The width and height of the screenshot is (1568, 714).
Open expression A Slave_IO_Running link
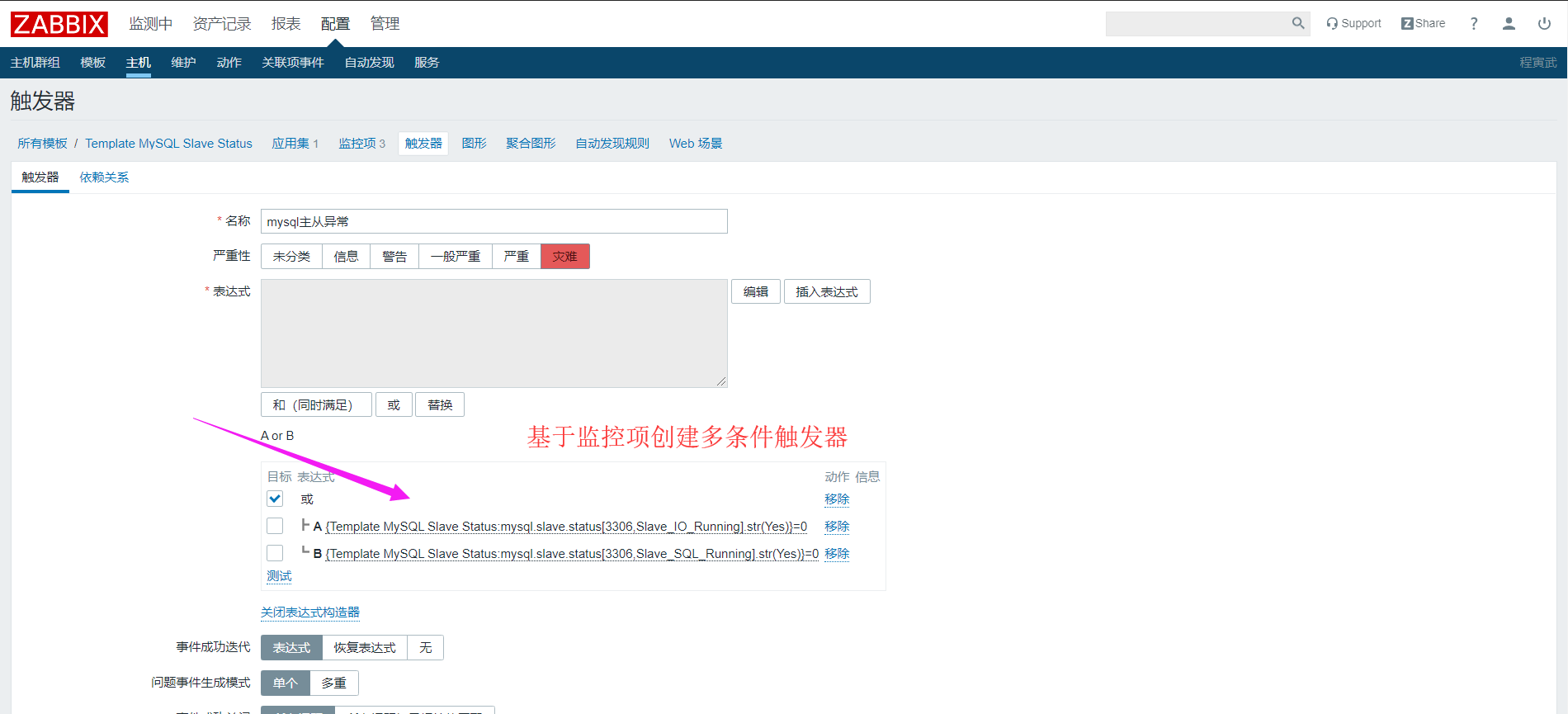566,527
